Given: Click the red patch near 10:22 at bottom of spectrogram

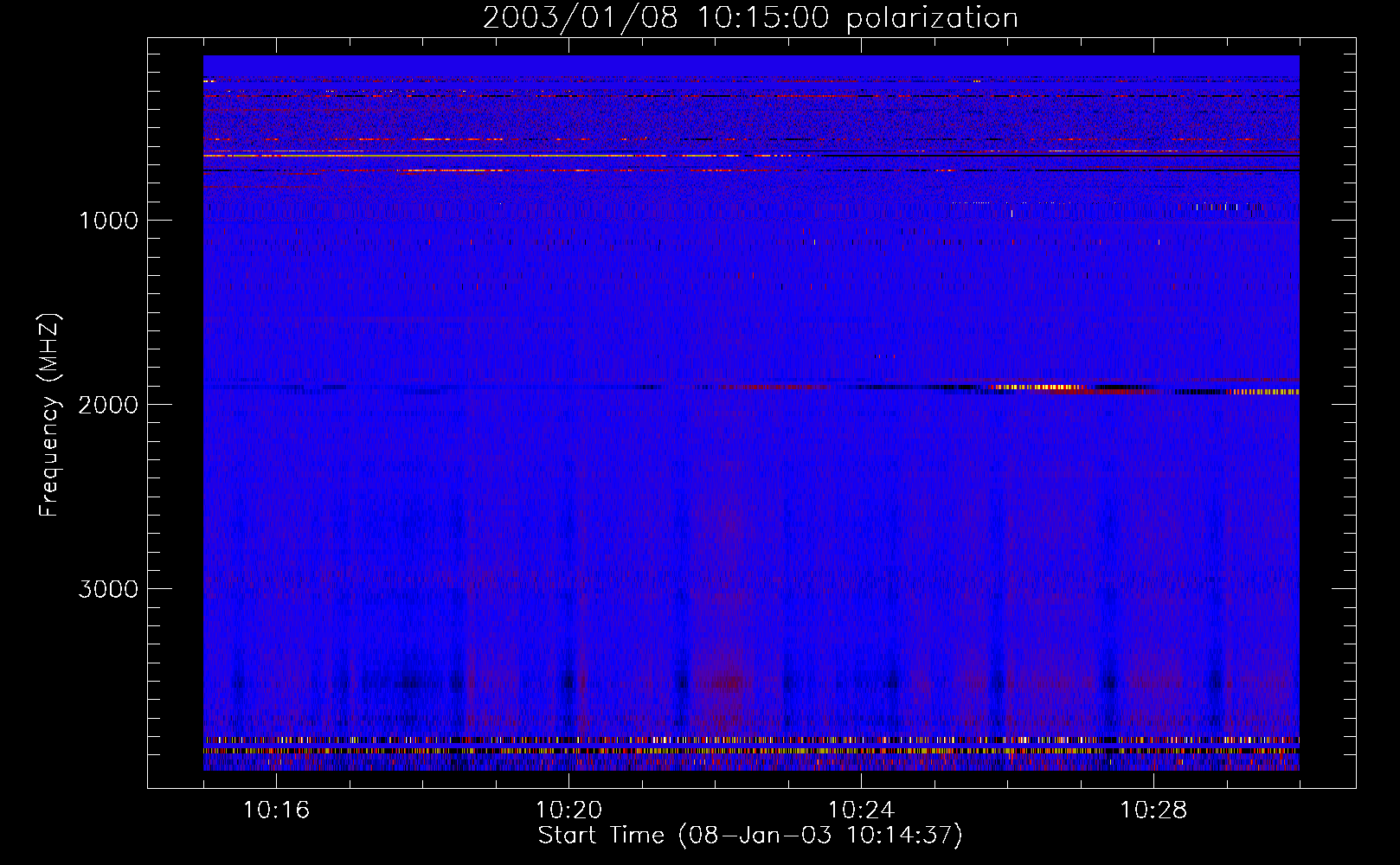Looking at the screenshot, I should point(727,683).
